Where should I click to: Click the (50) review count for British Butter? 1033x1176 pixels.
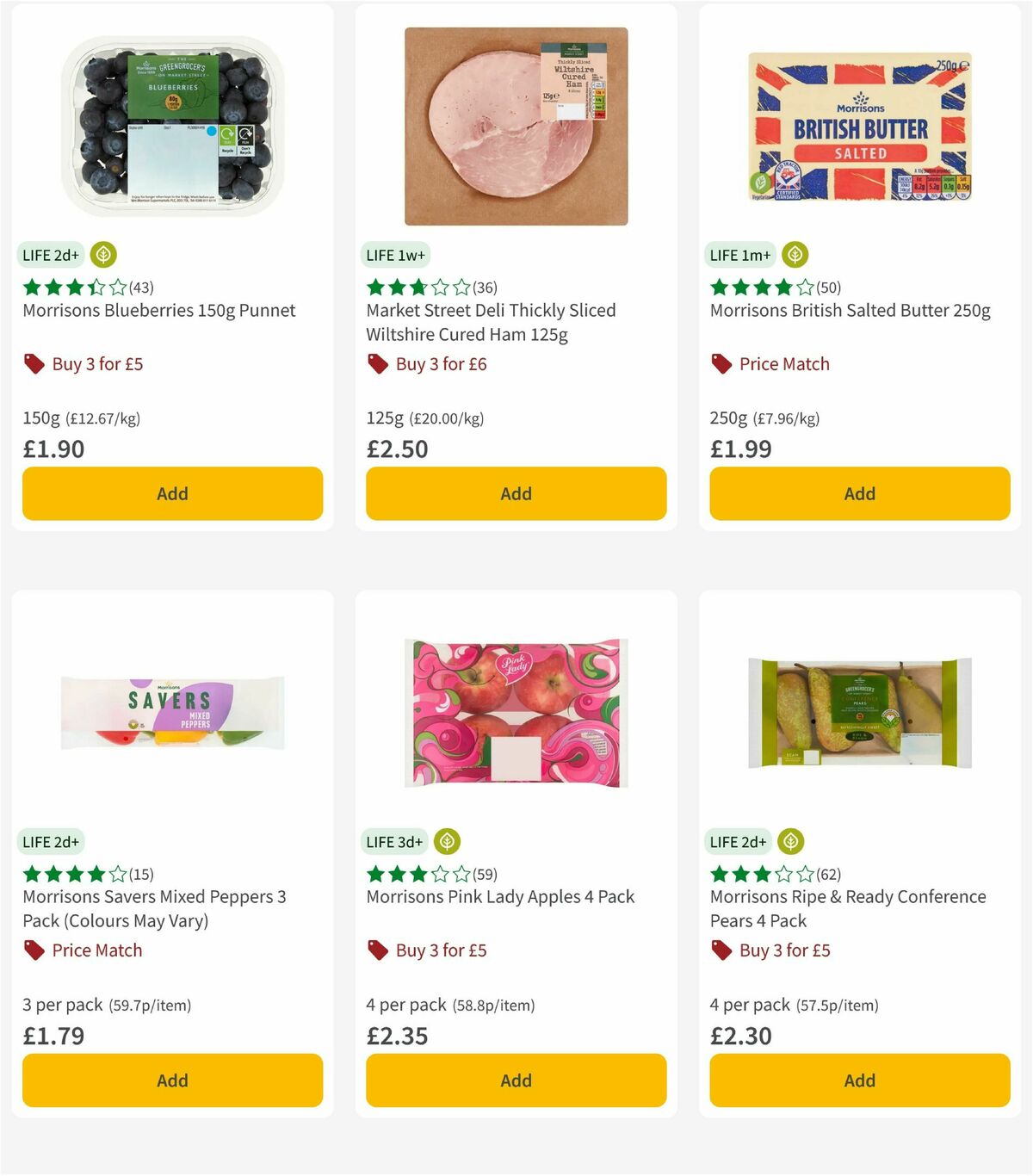[x=828, y=288]
